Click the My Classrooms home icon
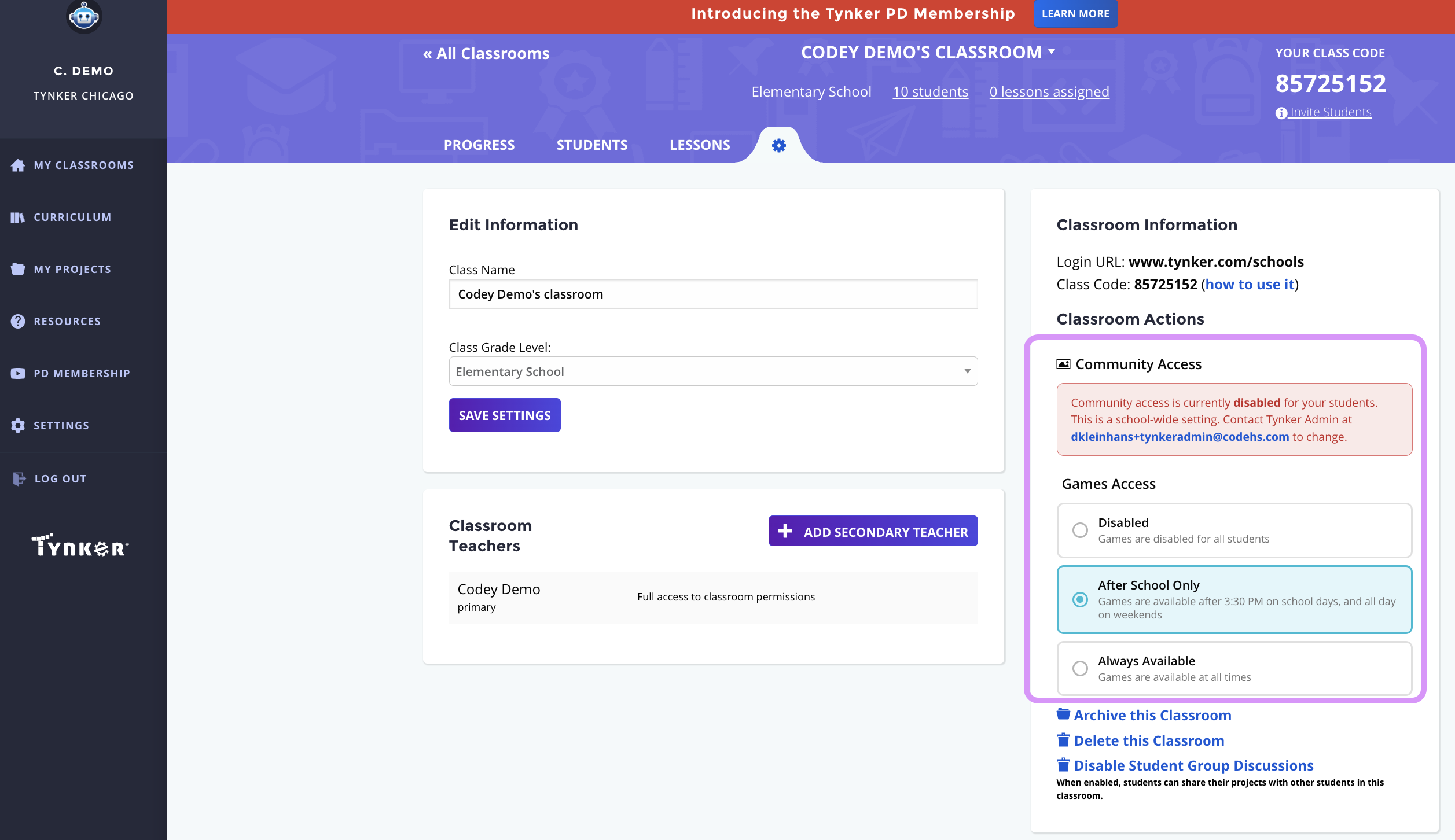The height and width of the screenshot is (840, 1455). click(x=18, y=165)
